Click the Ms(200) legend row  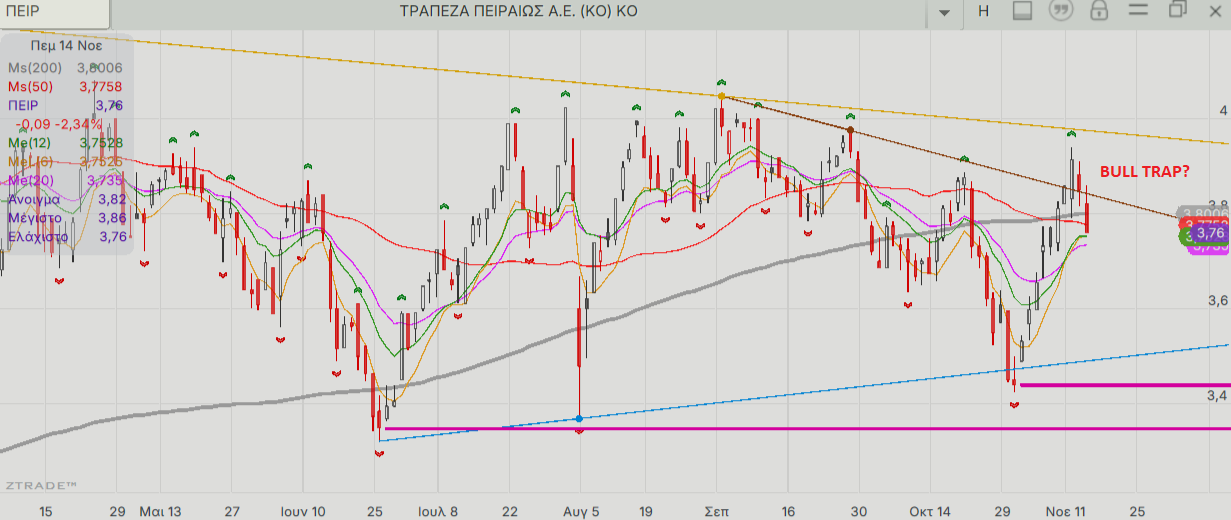(x=66, y=67)
